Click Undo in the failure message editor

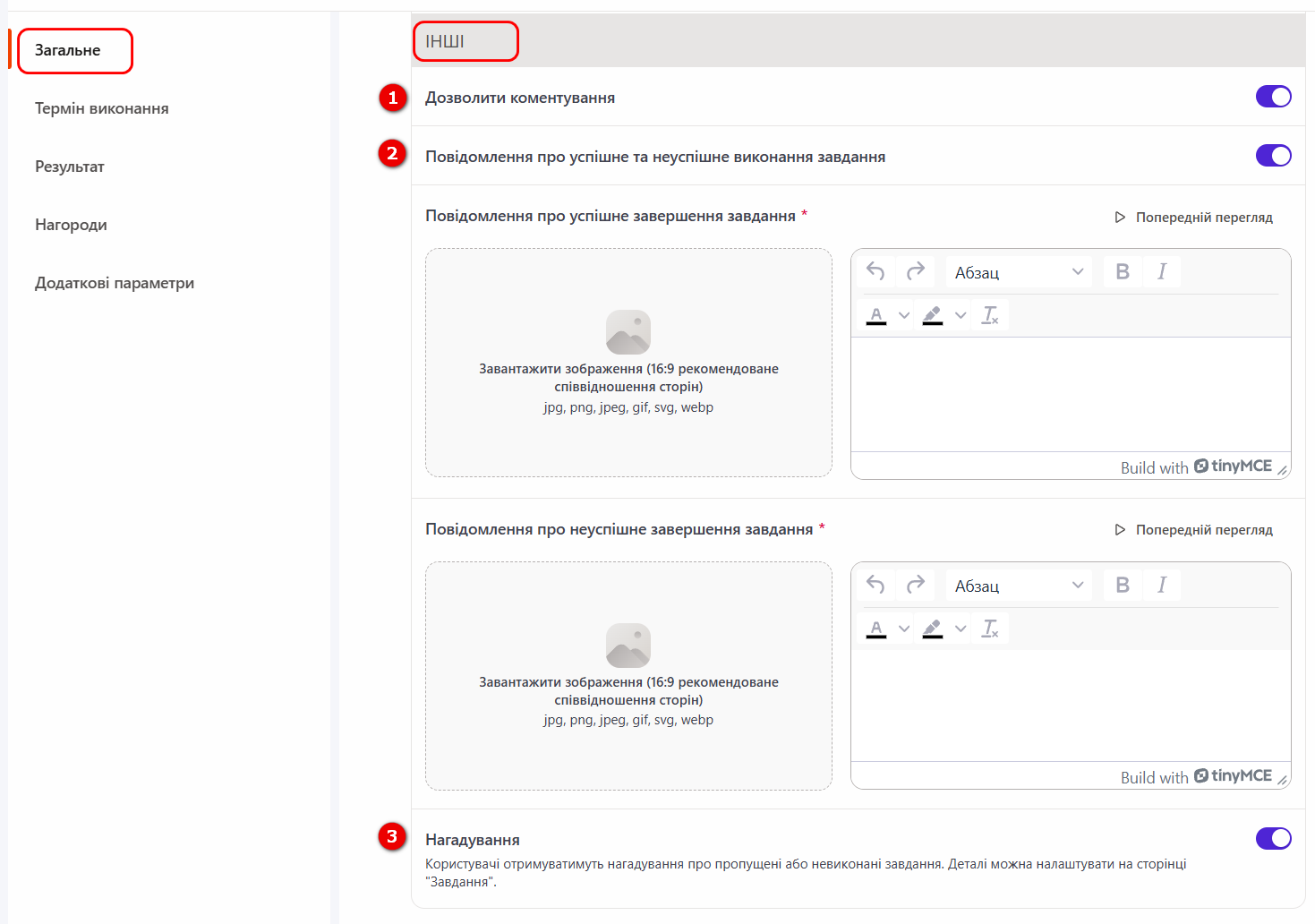pyautogui.click(x=875, y=585)
